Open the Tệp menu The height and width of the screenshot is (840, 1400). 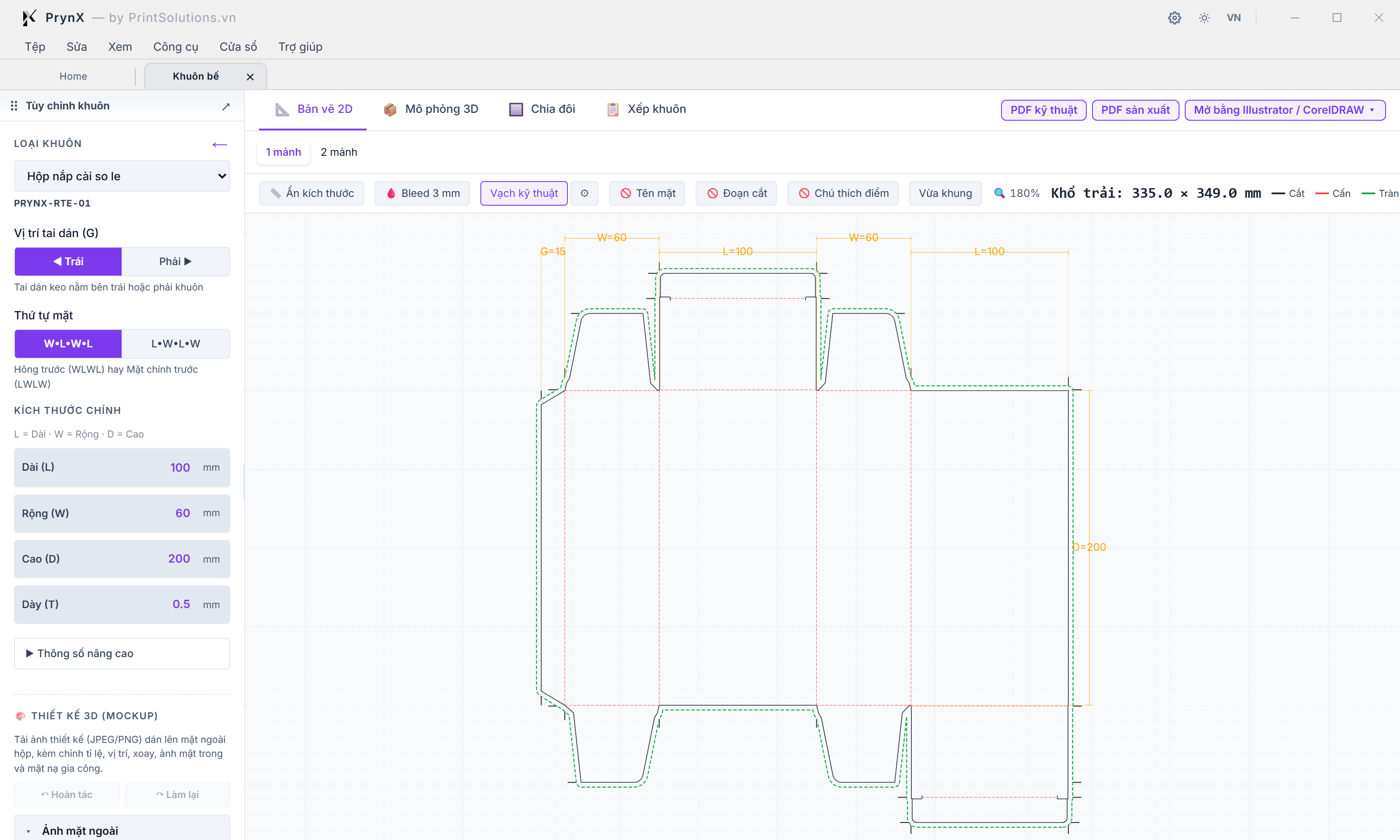35,46
